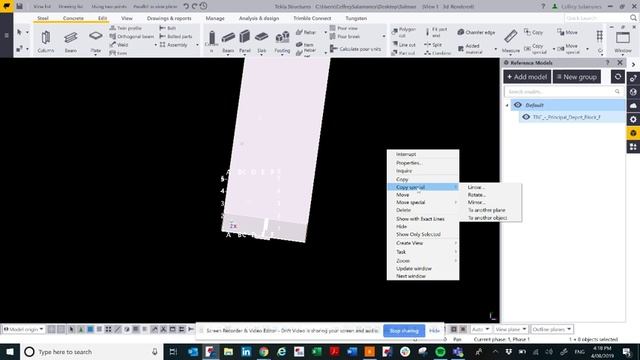This screenshot has height=360, width=640.
Task: Click Calculate pour units
Action: pos(356,49)
